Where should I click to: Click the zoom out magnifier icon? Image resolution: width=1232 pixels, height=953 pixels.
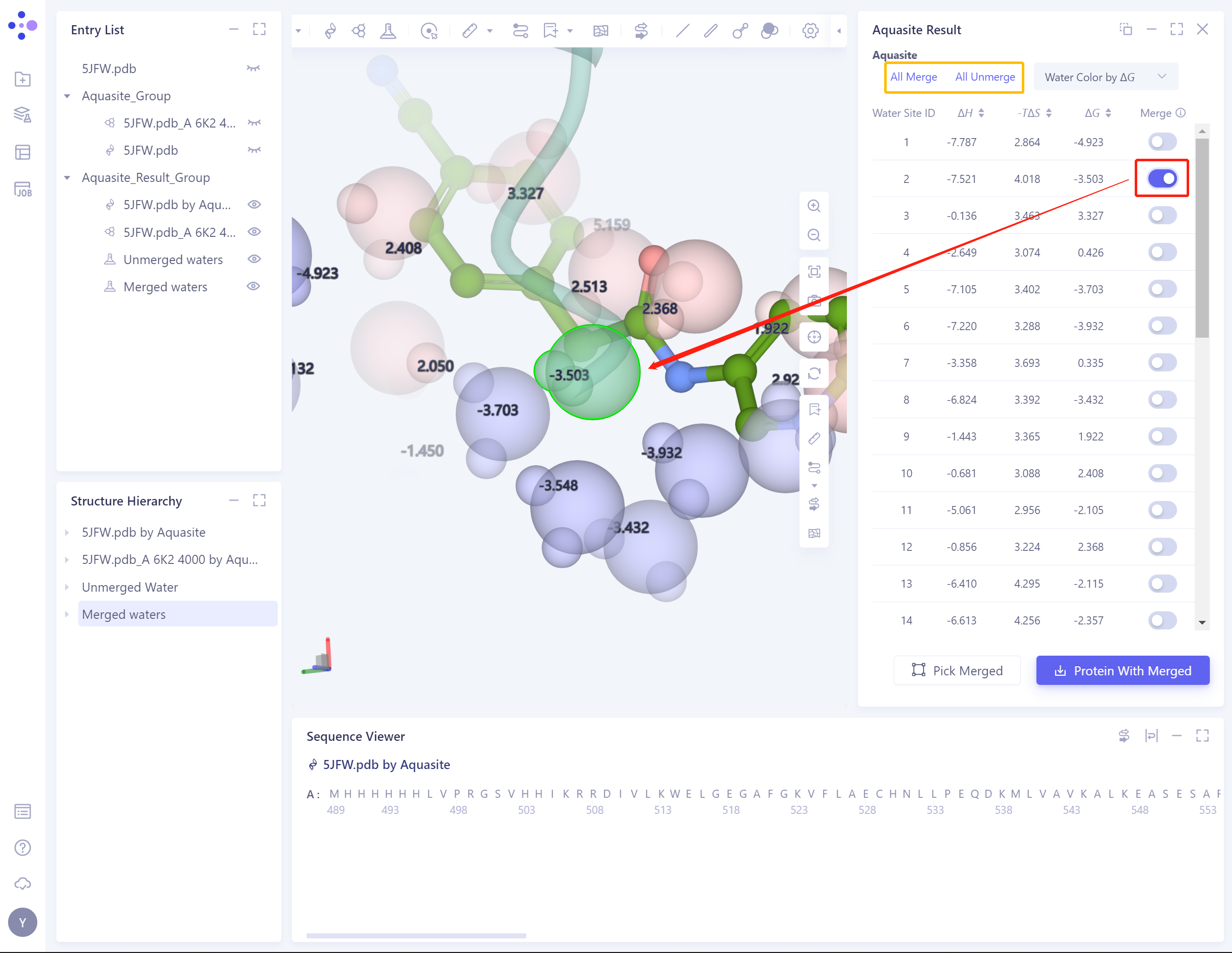pos(814,235)
